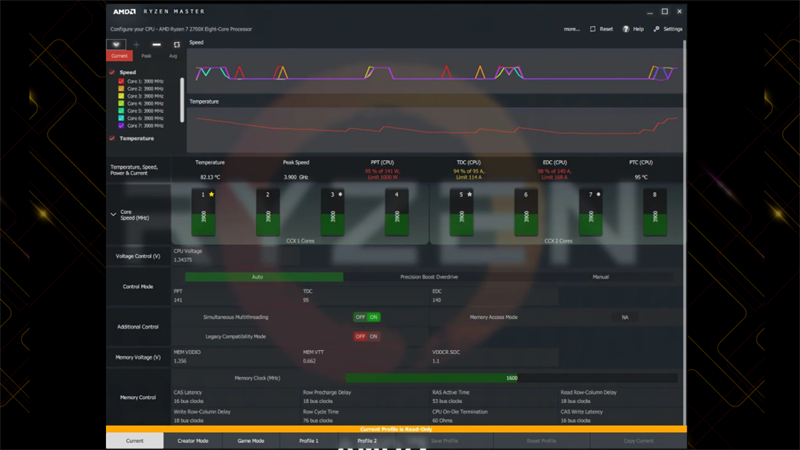Click the TDC value 95 field

point(306,300)
